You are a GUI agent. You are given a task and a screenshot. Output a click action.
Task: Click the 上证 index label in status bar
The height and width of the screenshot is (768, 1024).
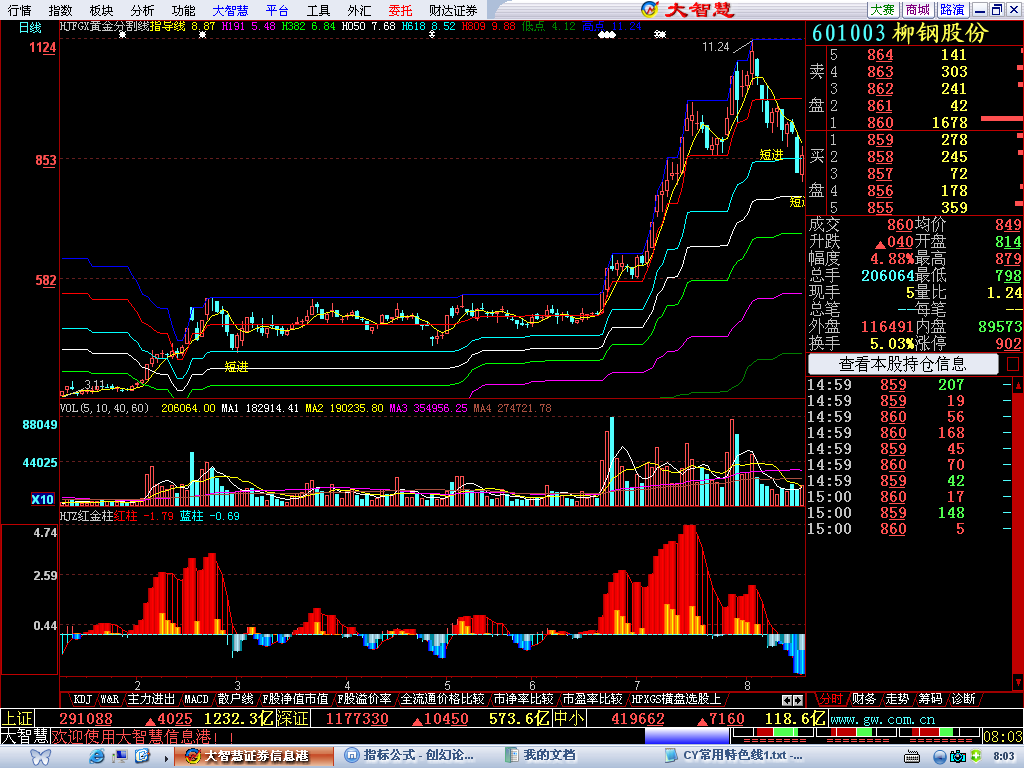(x=18, y=719)
